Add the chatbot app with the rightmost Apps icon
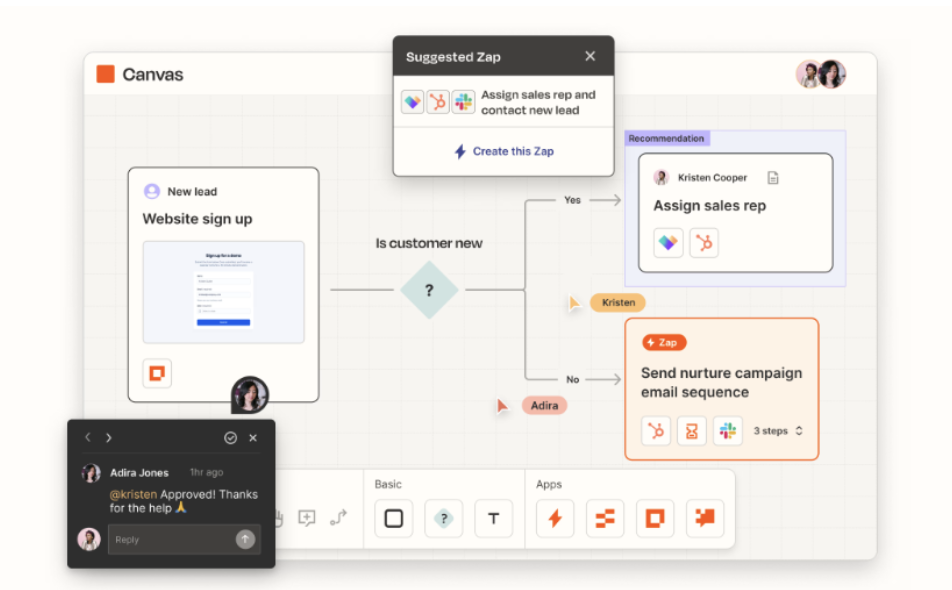Screen dimensions: 952x590 pos(705,518)
